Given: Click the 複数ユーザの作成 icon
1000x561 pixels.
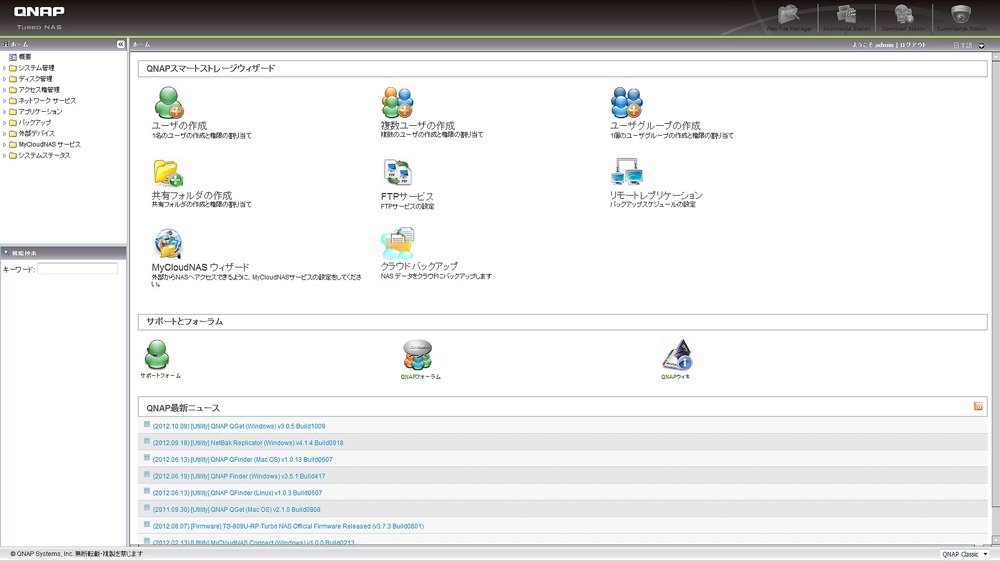Looking at the screenshot, I should [397, 103].
